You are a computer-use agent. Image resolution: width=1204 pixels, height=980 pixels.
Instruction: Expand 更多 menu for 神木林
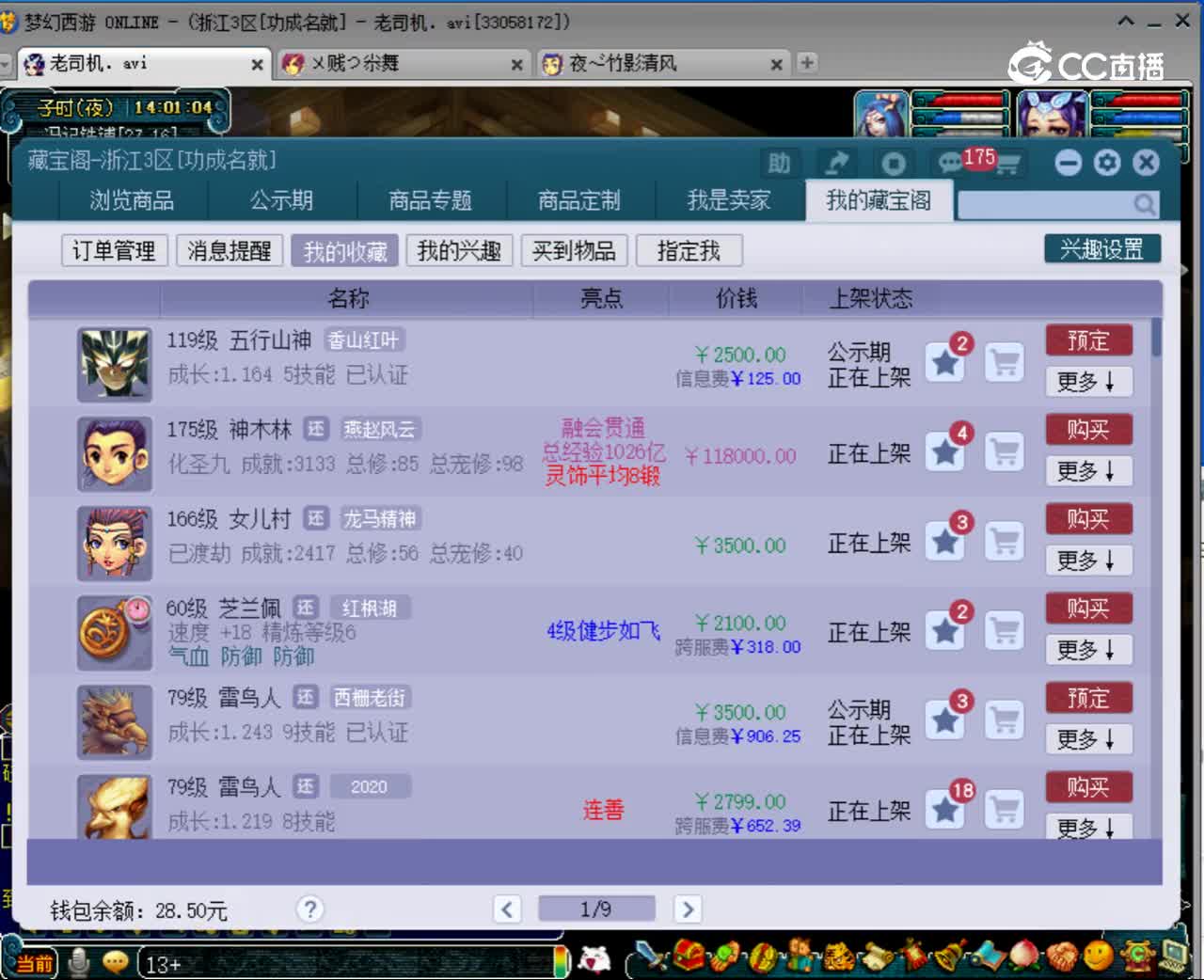tap(1088, 471)
